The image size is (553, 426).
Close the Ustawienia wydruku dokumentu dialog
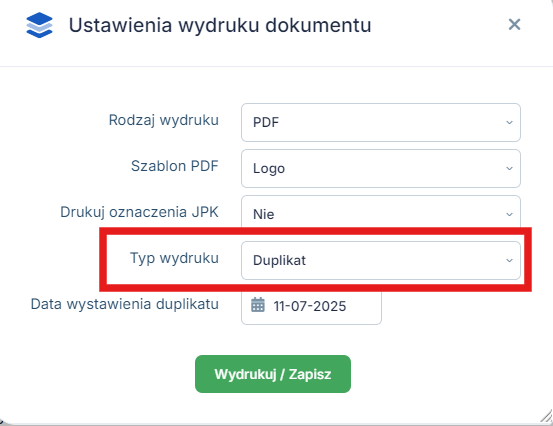514,24
